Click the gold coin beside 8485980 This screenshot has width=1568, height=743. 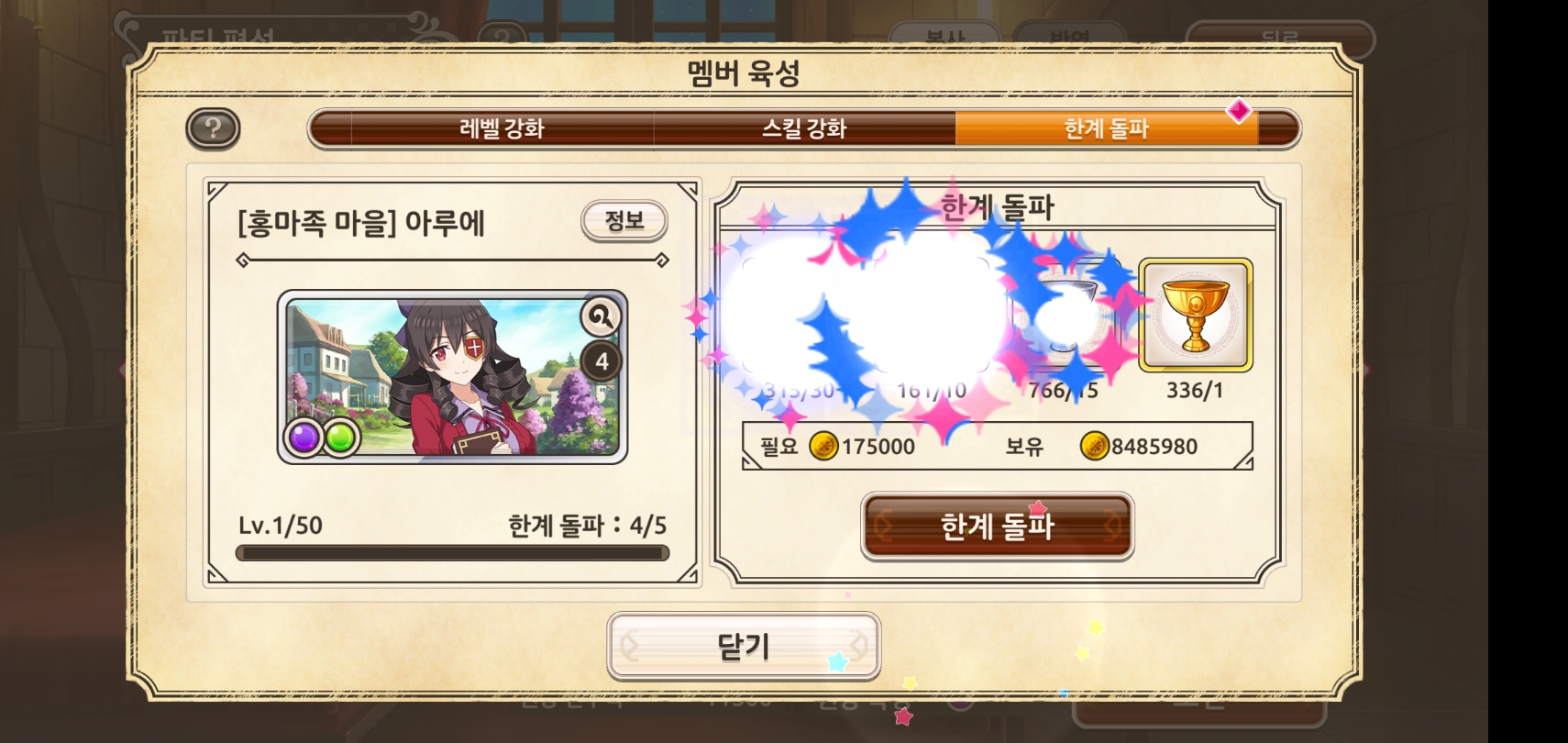[1094, 446]
